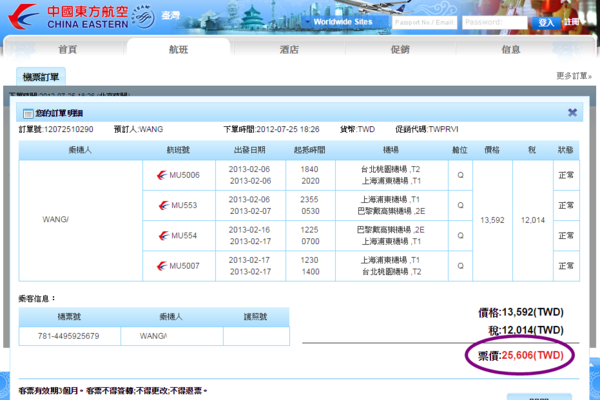
Task: Click the order details dialog title icon
Action: [27, 113]
